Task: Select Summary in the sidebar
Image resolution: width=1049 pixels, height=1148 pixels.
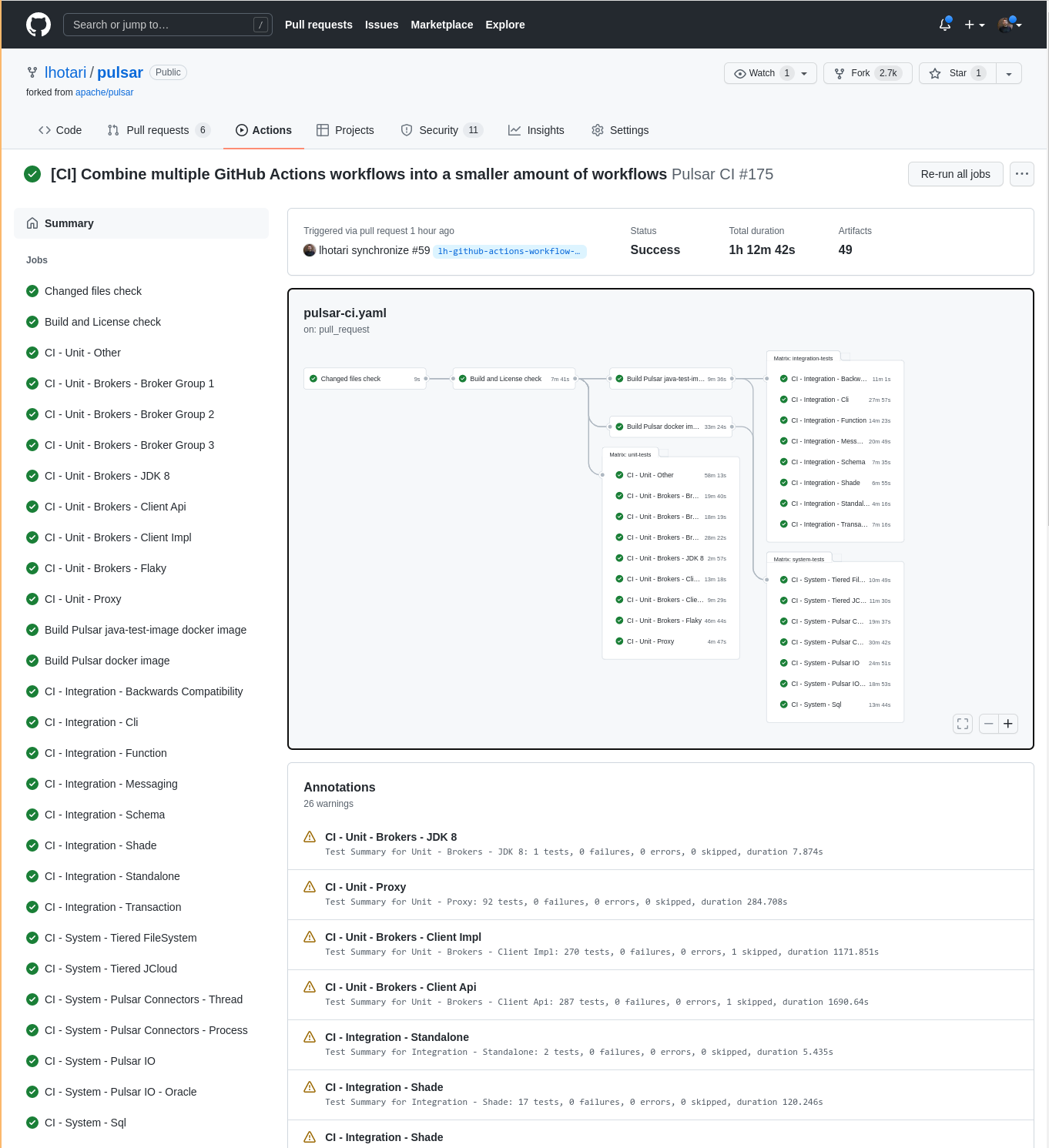Action: [x=141, y=223]
